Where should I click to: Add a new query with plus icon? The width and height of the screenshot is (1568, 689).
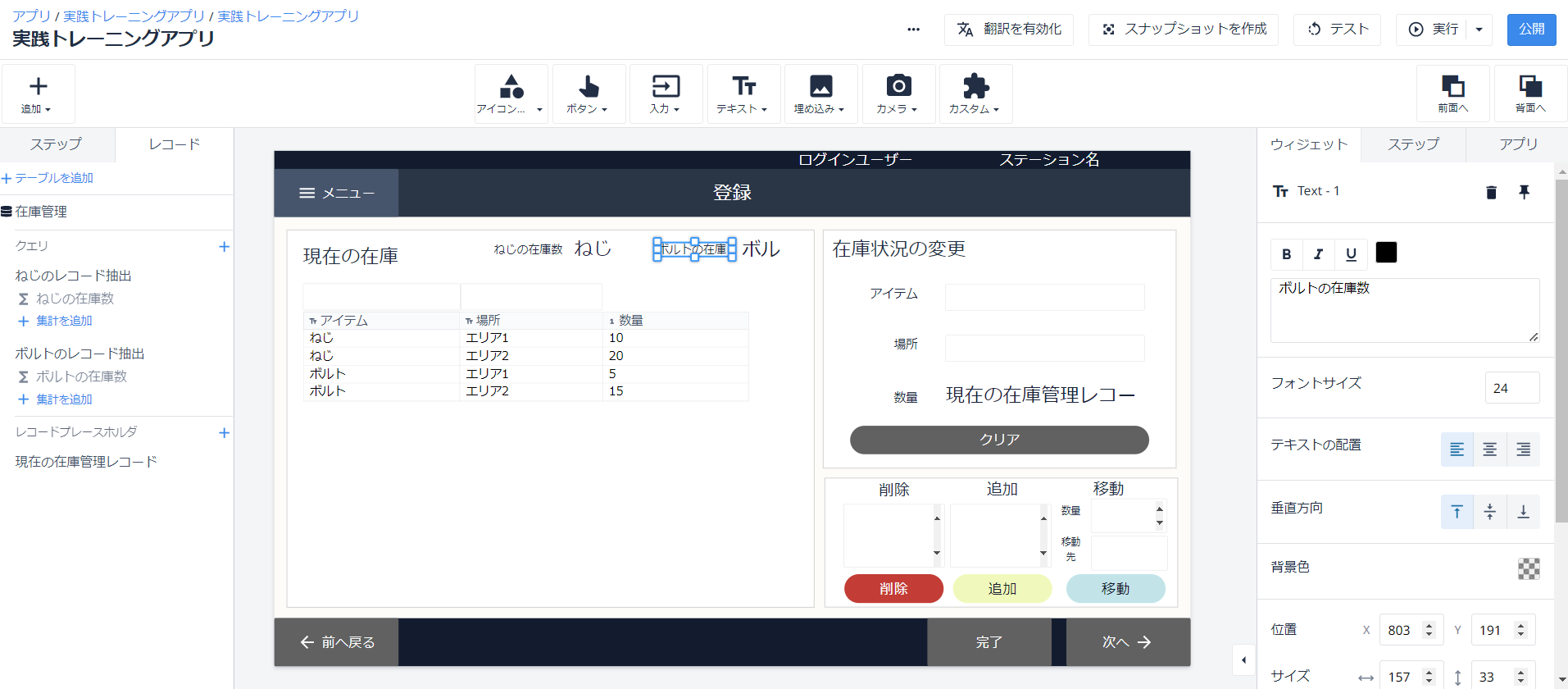click(224, 246)
